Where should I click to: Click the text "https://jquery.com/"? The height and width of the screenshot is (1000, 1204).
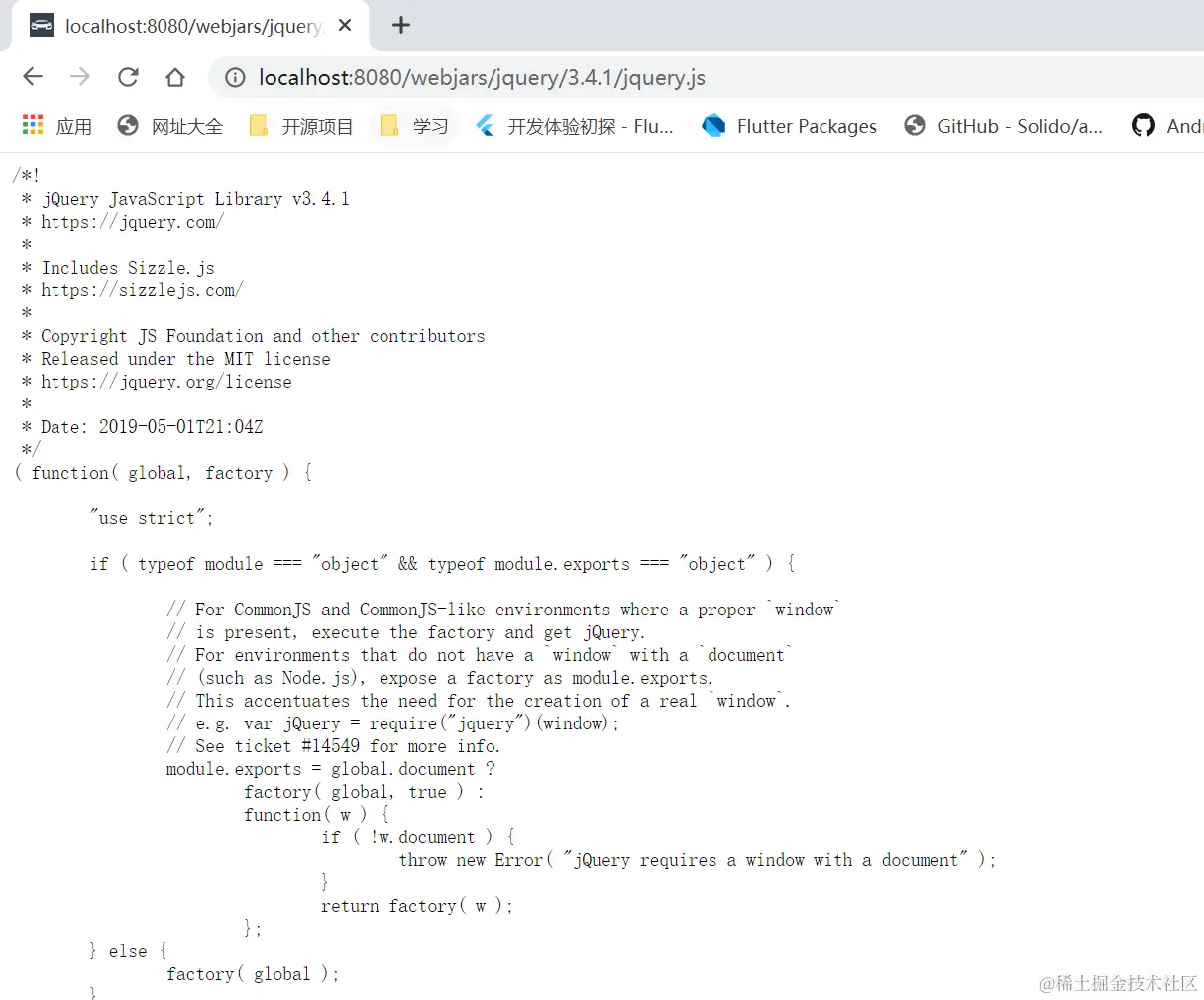[132, 222]
